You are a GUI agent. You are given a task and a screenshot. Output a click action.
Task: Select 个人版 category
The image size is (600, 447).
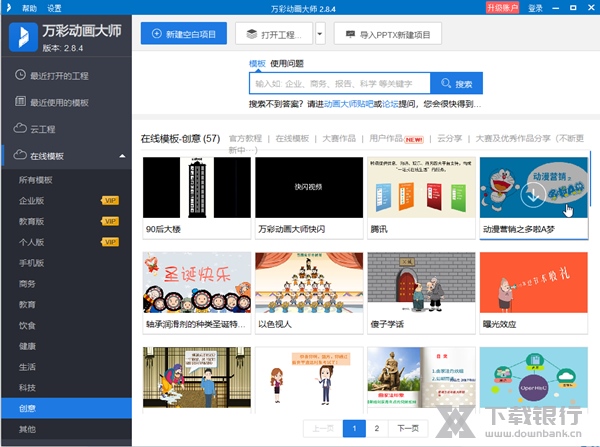coord(67,242)
